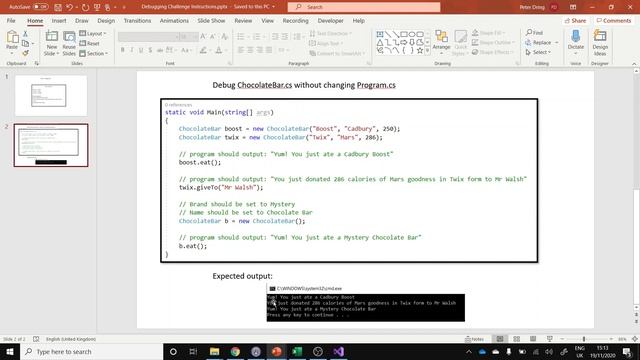
Task: Open the Select dropdown in Editing
Action: [x=538, y=52]
